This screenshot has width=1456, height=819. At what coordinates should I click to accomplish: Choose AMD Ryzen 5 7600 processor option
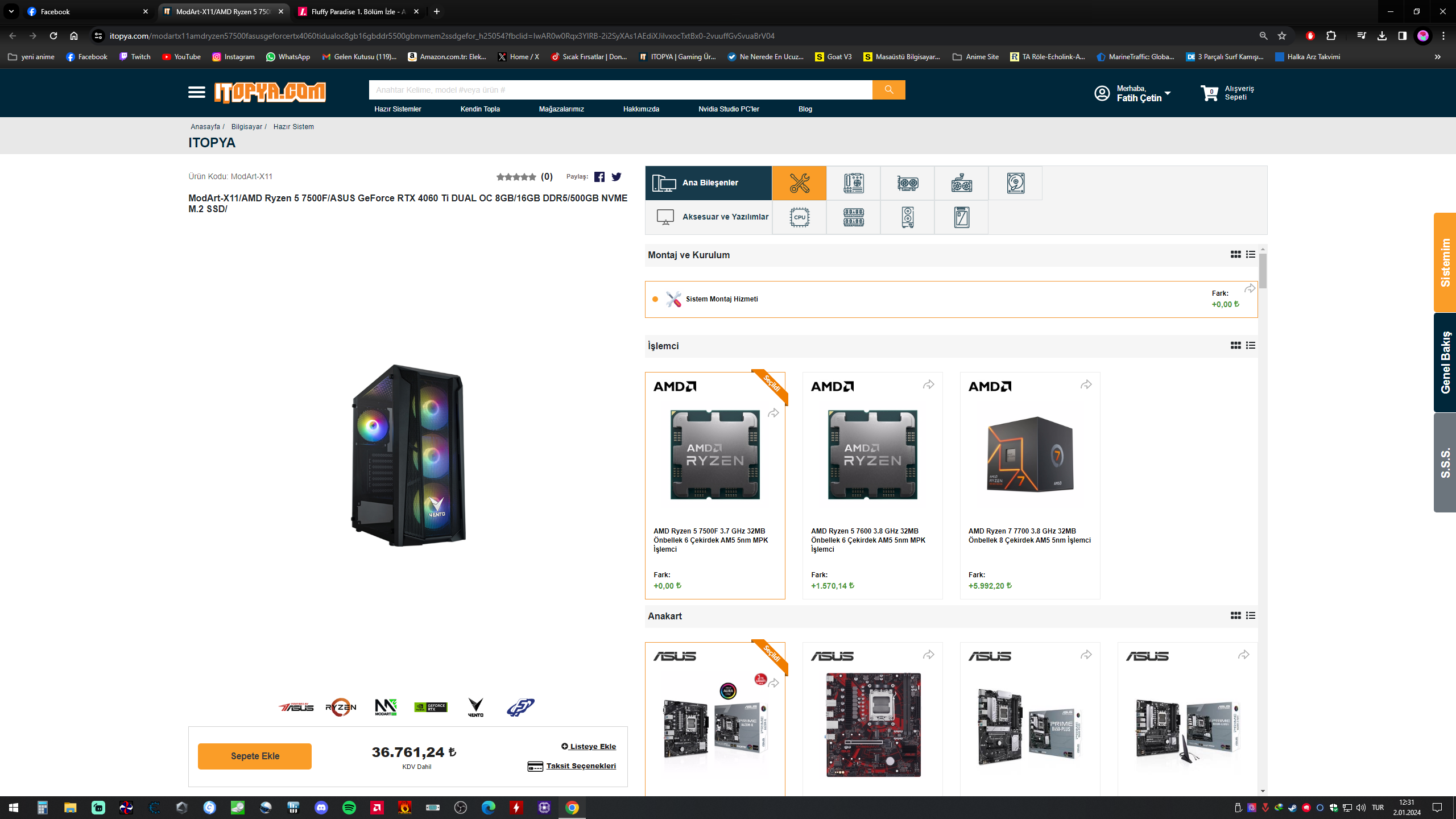coord(872,485)
